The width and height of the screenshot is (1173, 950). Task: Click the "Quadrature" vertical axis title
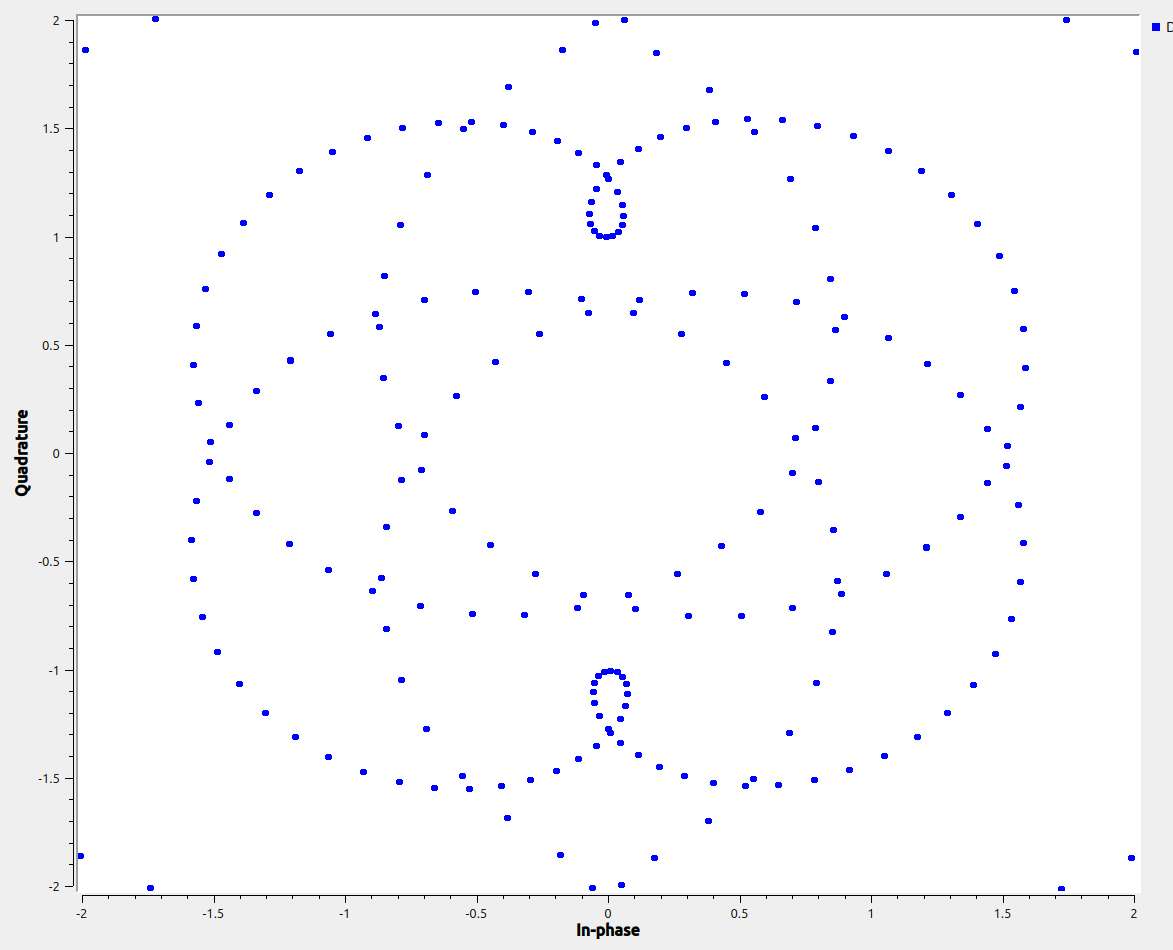click(22, 453)
